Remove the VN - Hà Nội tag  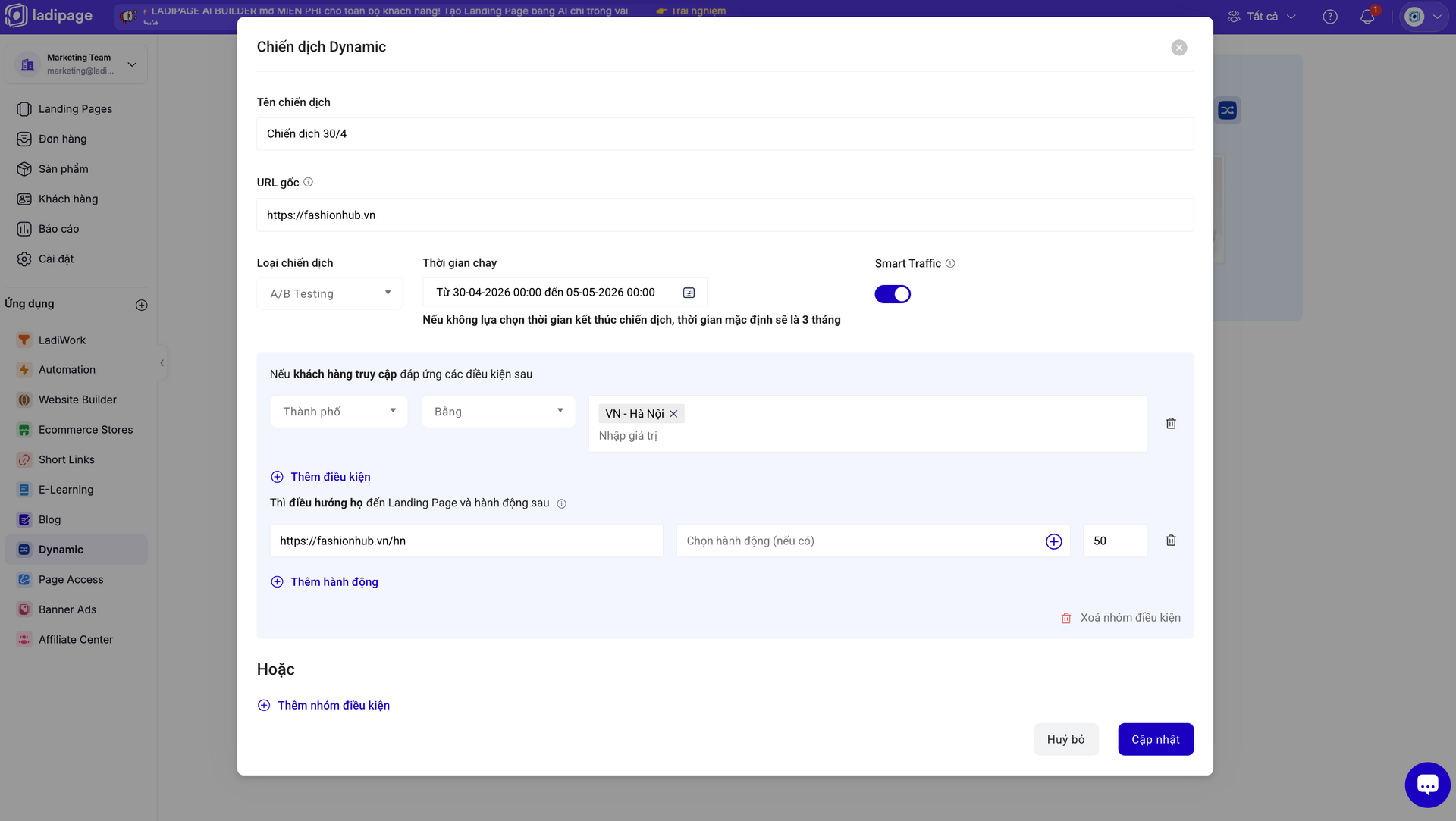coord(673,414)
